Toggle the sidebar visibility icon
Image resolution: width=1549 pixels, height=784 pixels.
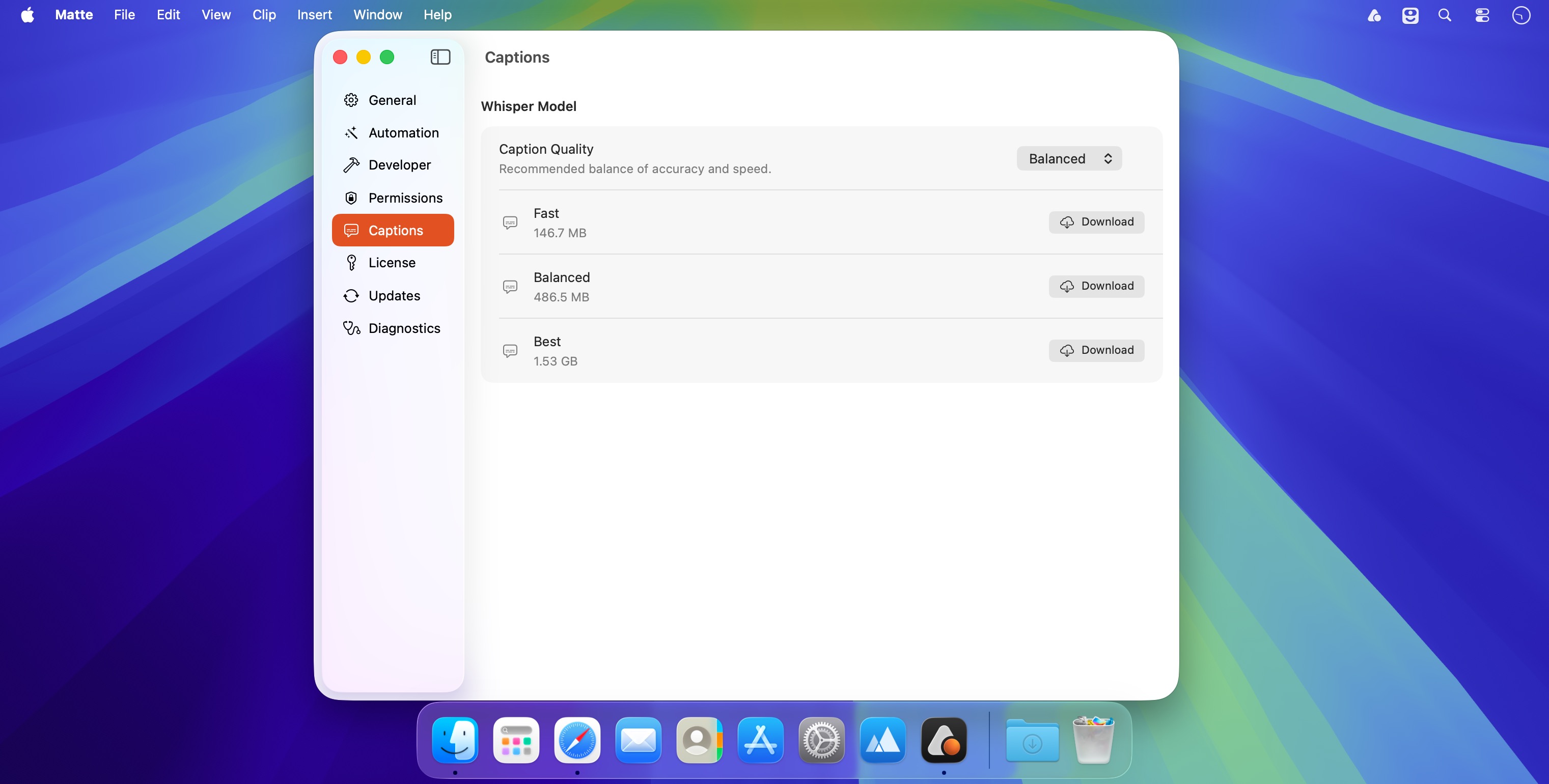[440, 57]
